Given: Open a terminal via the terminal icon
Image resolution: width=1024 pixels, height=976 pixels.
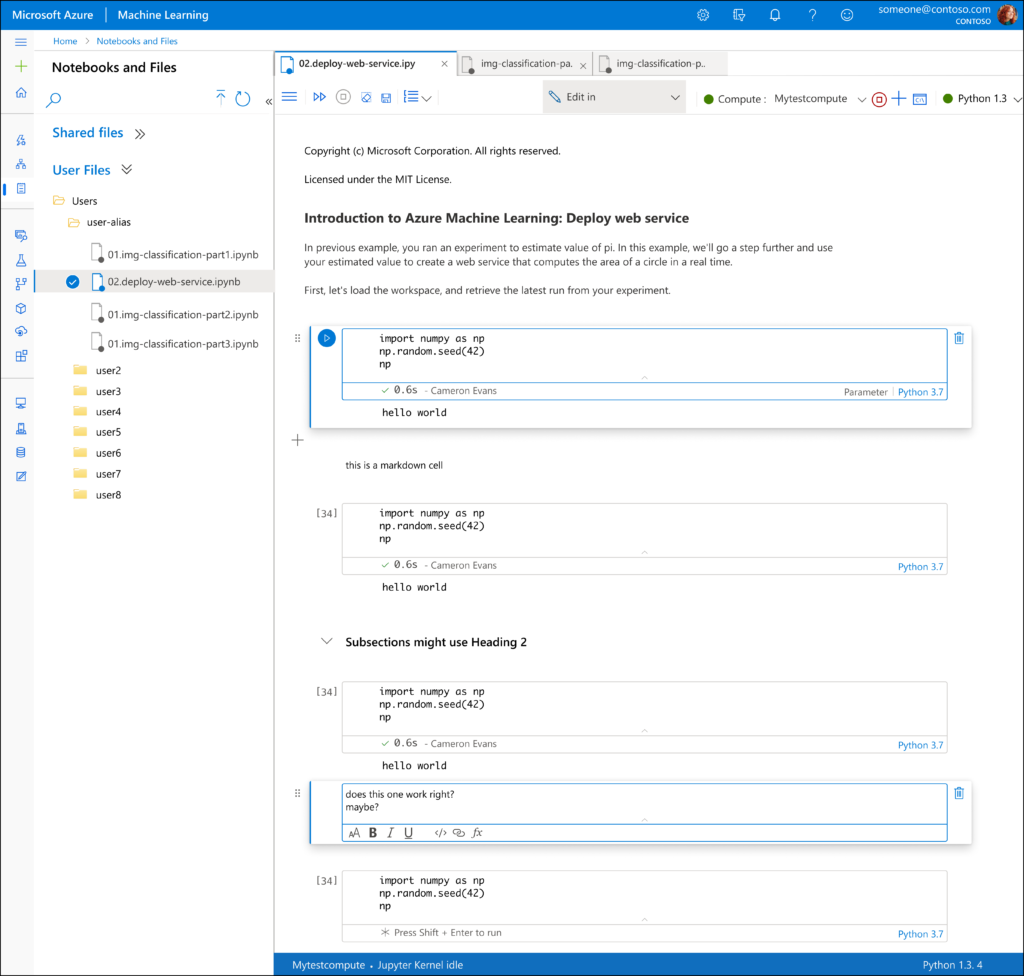Looking at the screenshot, I should click(x=919, y=98).
